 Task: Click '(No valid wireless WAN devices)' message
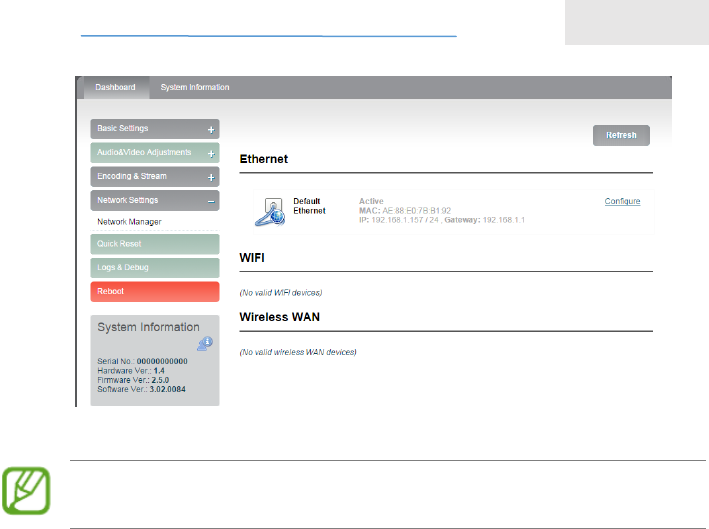tap(298, 352)
